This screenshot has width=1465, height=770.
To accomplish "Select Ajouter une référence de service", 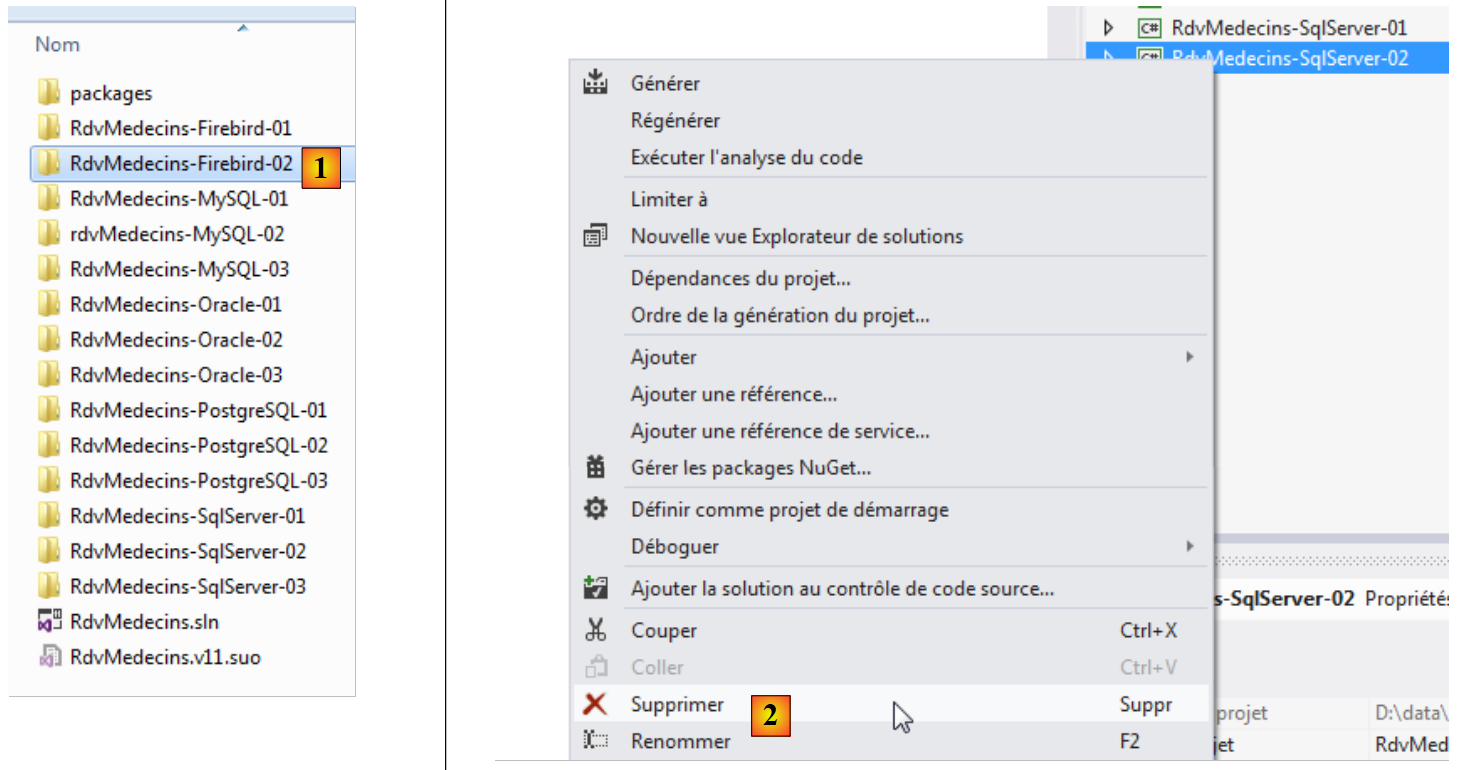I will pyautogui.click(x=780, y=431).
